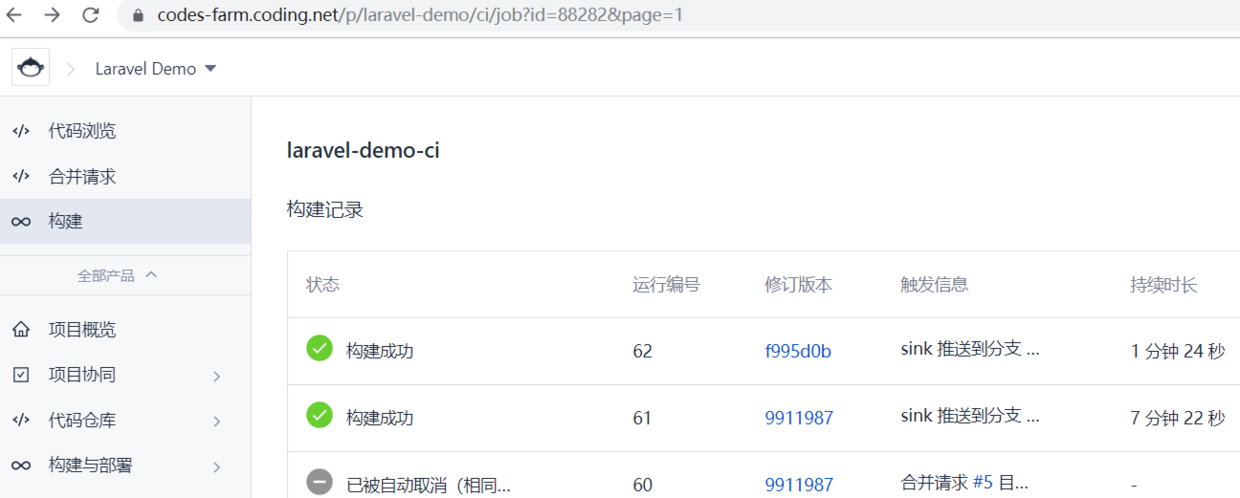Click the 运行编号 column header

[x=666, y=285]
